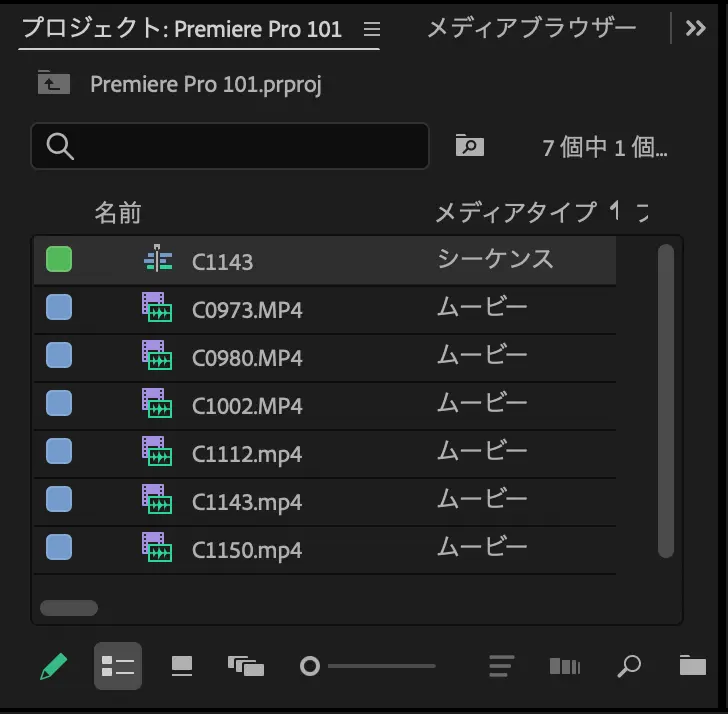728x714 pixels.
Task: Create a New Bin with folder icon
Action: coord(693,665)
